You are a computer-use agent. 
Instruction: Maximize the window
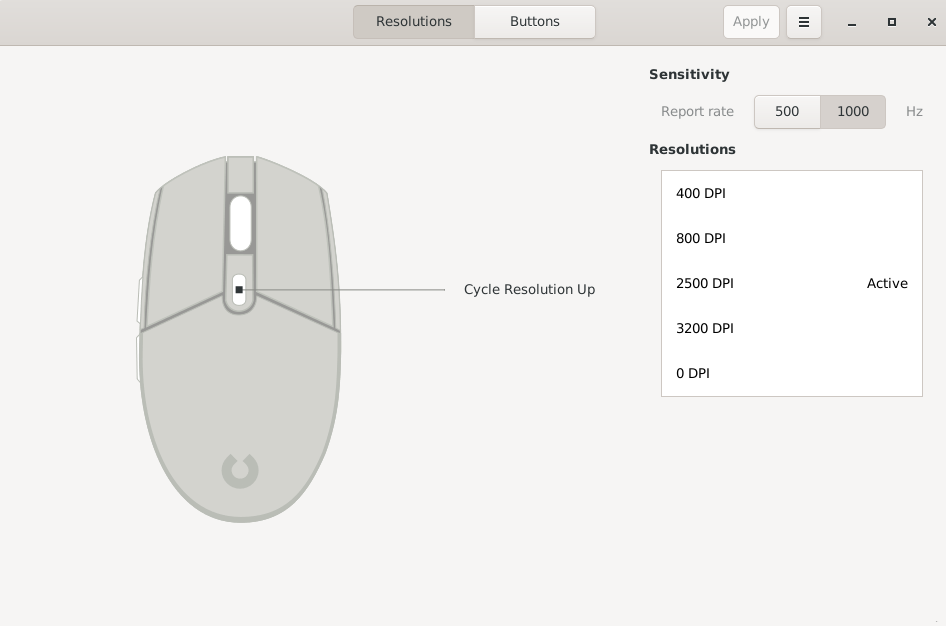click(892, 22)
